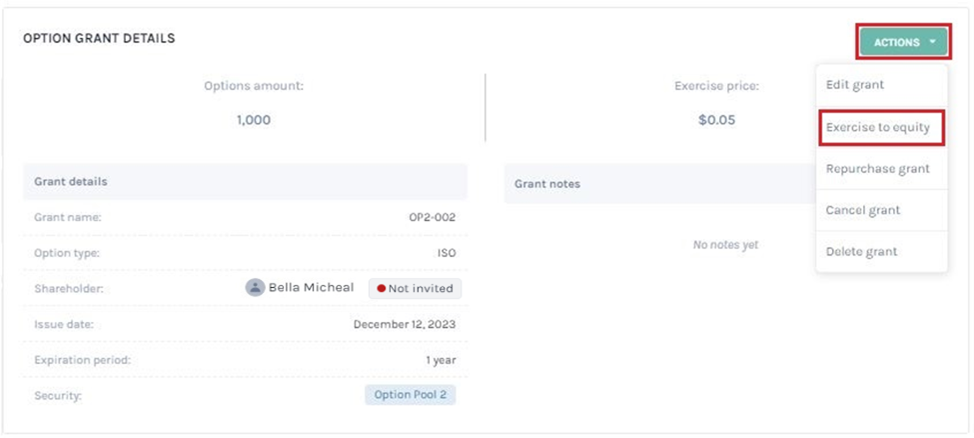
Task: Click the Not invited status badge
Action: pyautogui.click(x=415, y=288)
